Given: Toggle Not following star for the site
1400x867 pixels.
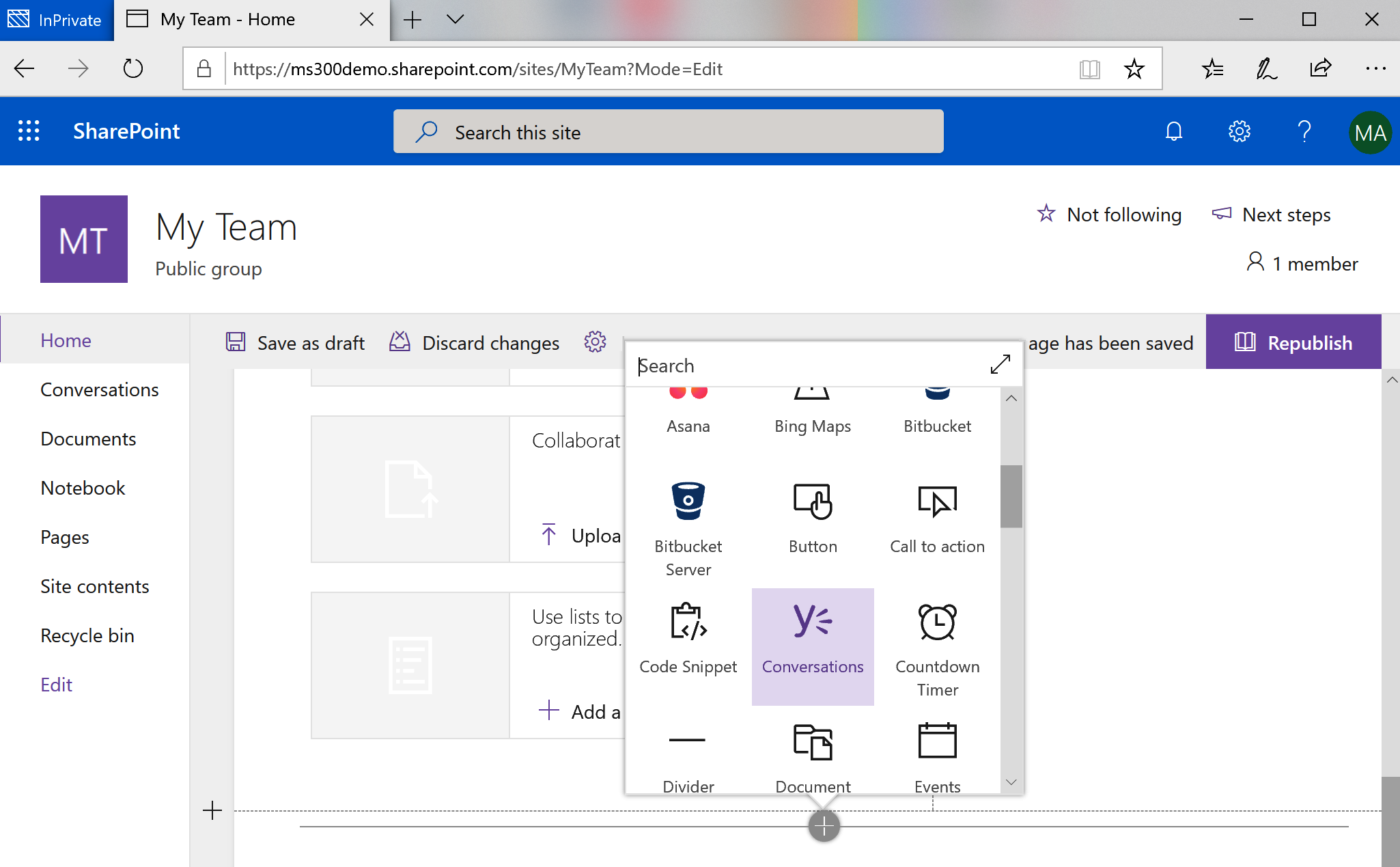Looking at the screenshot, I should (1110, 215).
